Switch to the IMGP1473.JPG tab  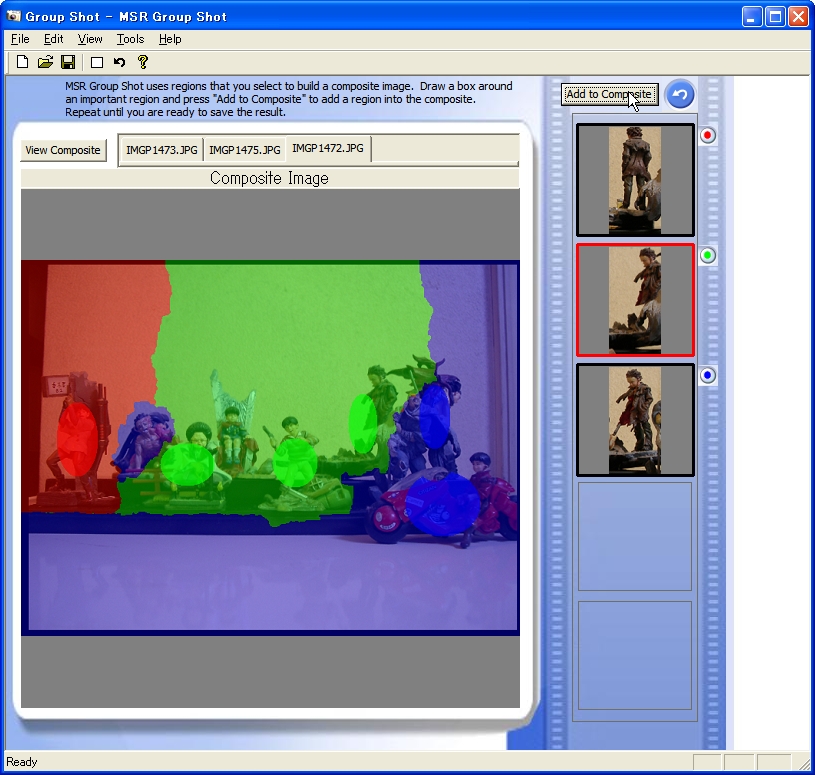click(162, 150)
